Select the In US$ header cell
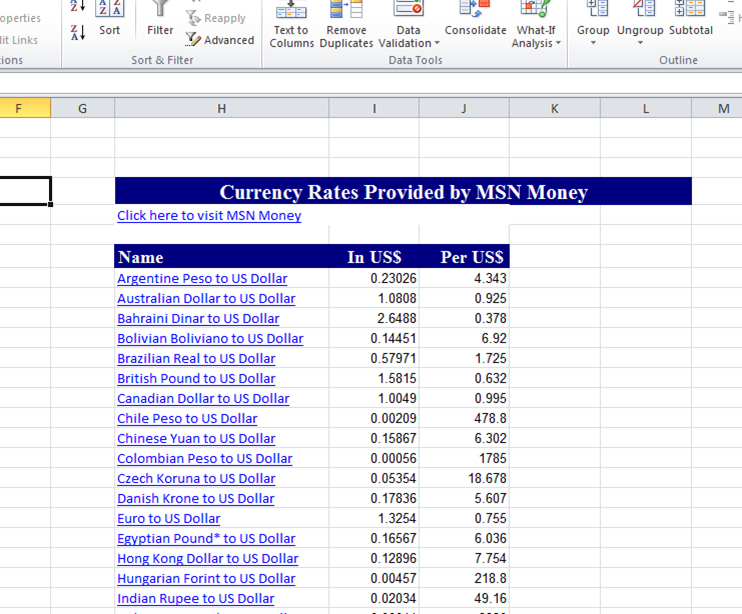Image resolution: width=742 pixels, height=614 pixels. tap(374, 256)
